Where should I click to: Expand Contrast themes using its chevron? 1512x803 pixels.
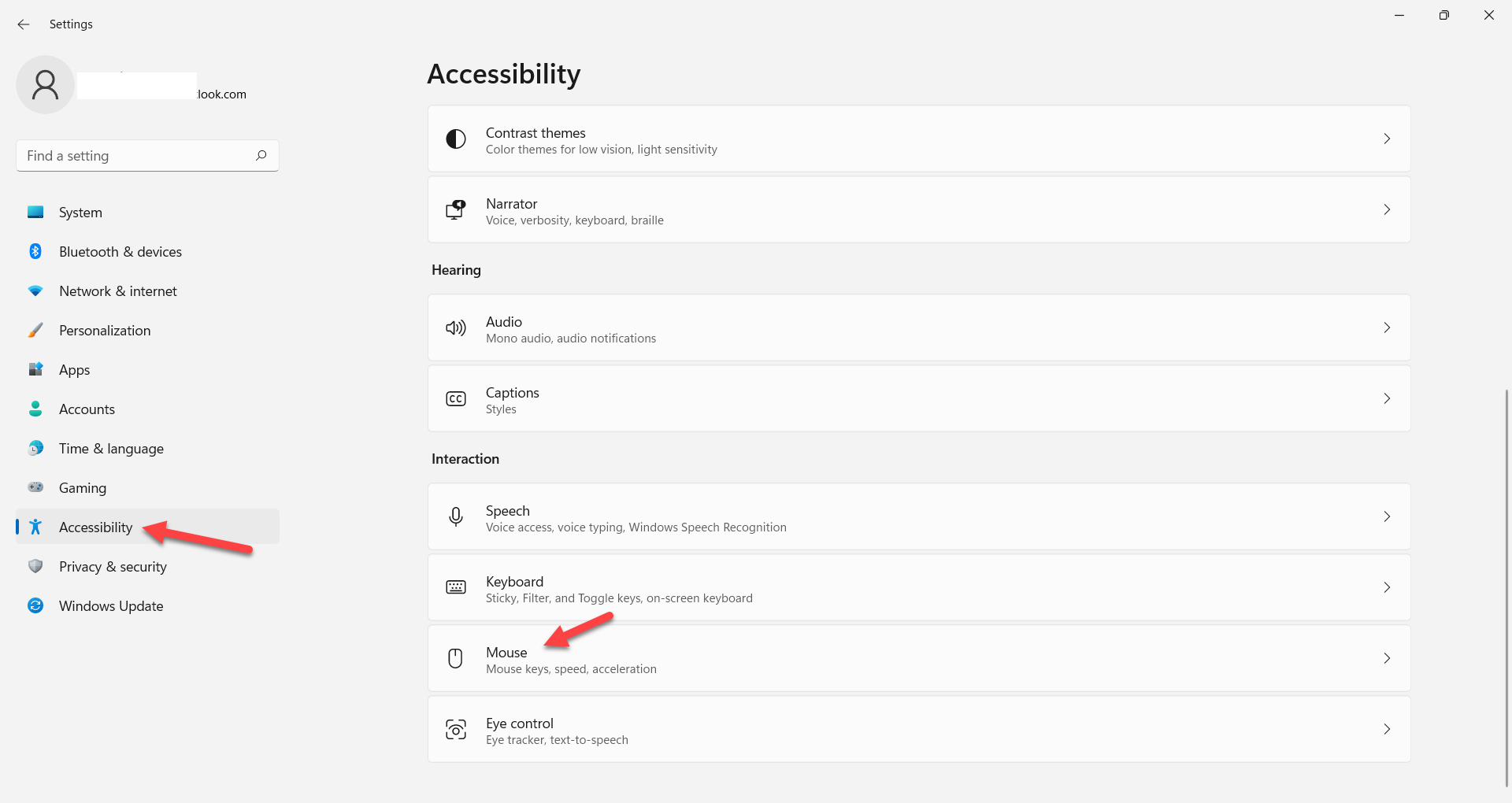tap(1387, 139)
